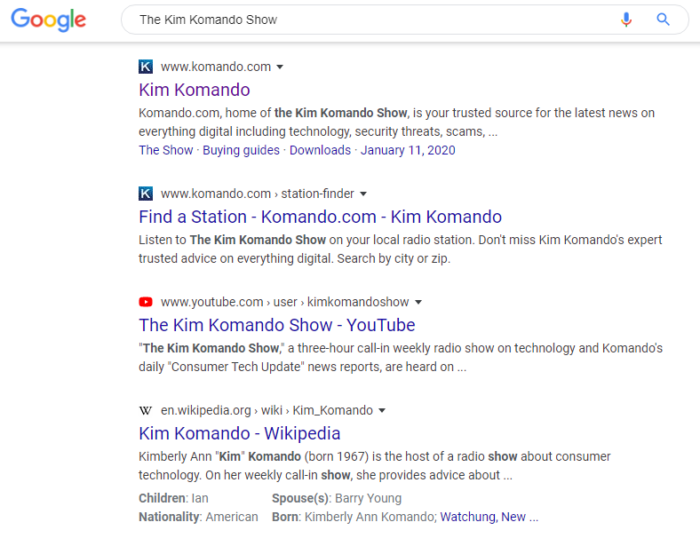Open the dropdown arrow beside station-finder URL
This screenshot has height=546, width=700.
click(363, 194)
